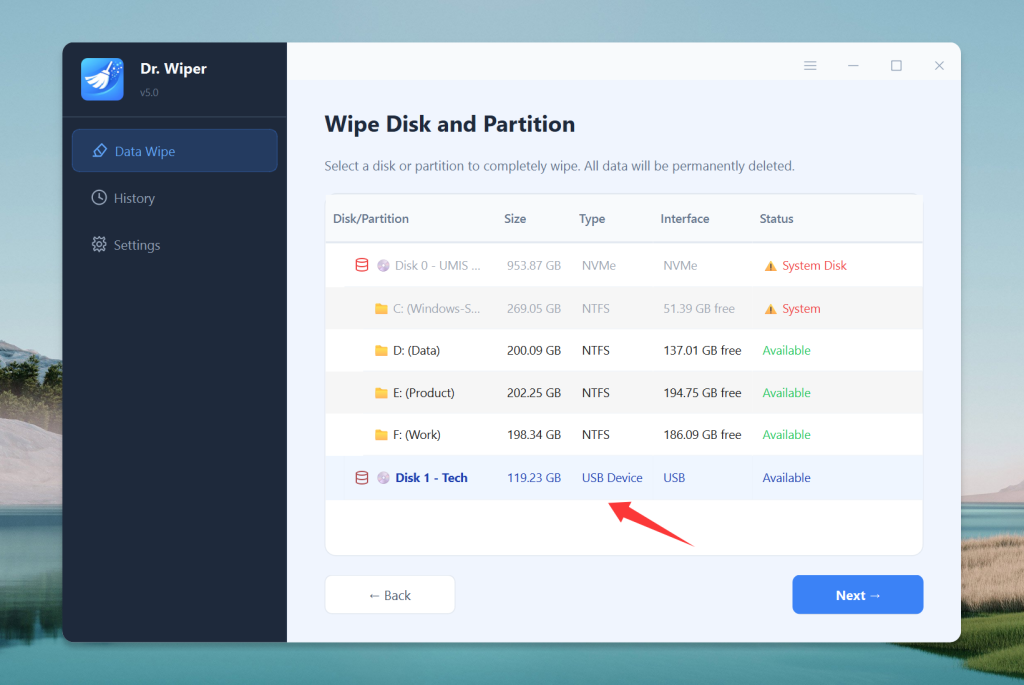Select the Disk 1 - Tech row
Screen dimensions: 1024x685
pyautogui.click(x=431, y=478)
